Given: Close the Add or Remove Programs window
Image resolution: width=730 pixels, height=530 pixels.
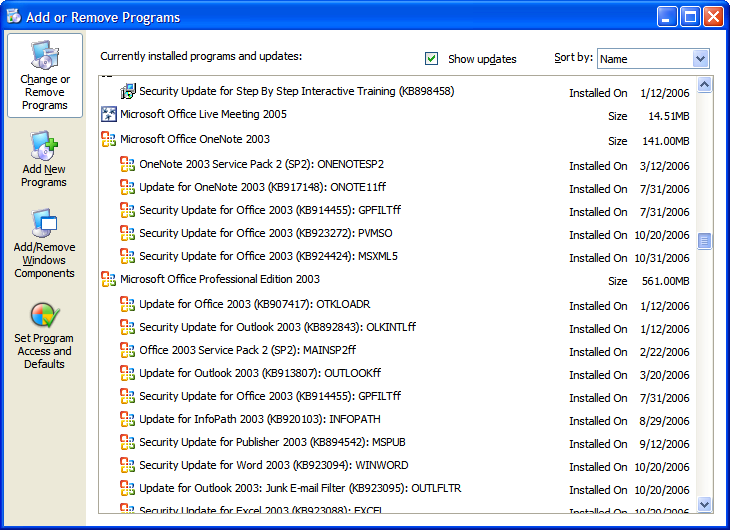Looking at the screenshot, I should point(713,17).
